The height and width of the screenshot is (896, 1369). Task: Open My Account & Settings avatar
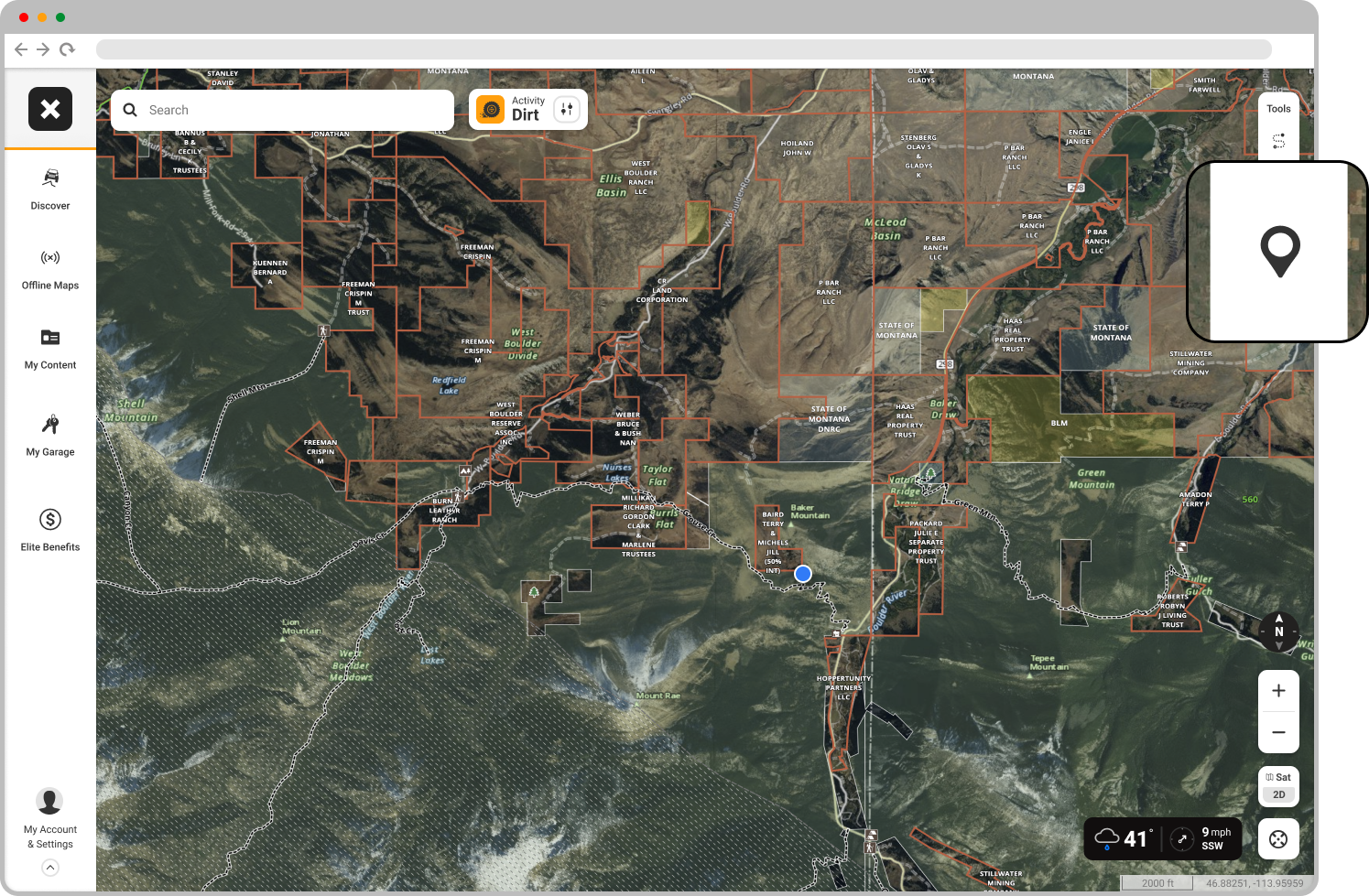click(x=49, y=801)
